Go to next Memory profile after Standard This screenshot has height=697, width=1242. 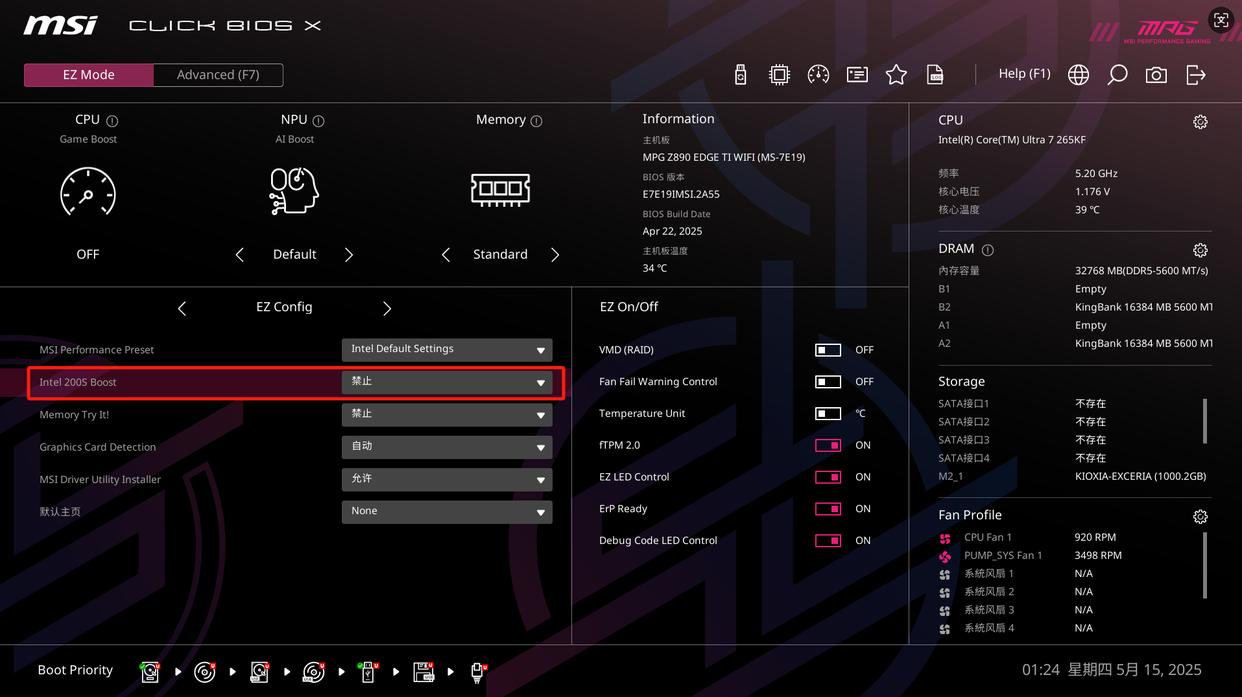pos(555,255)
